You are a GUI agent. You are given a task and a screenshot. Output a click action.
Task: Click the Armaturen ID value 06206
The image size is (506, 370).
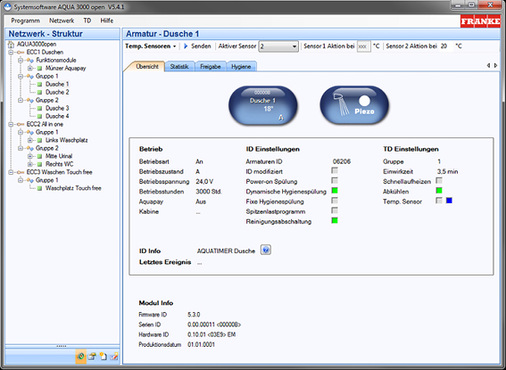point(342,162)
